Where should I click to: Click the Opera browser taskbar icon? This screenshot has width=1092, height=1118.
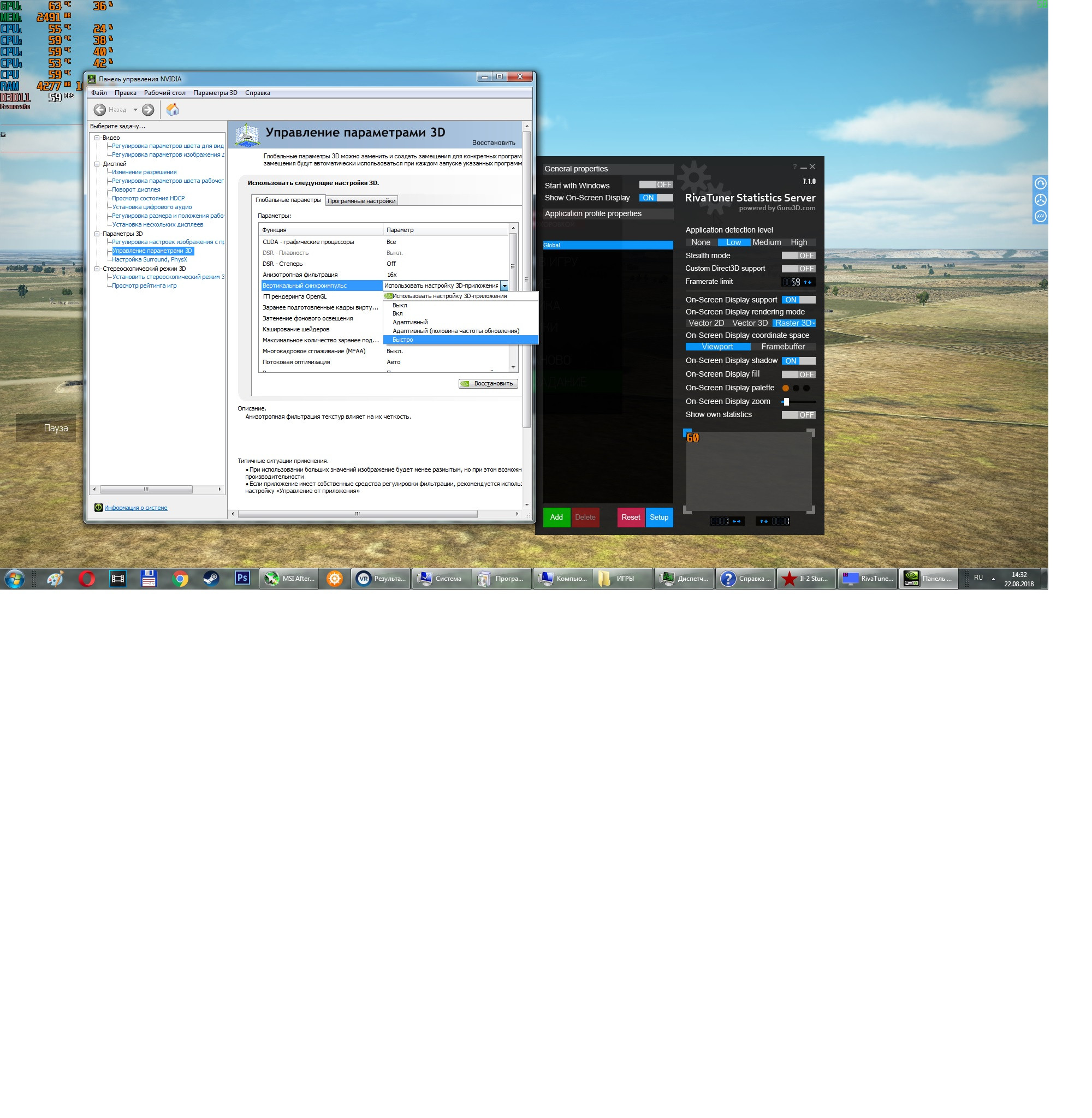pyautogui.click(x=87, y=579)
